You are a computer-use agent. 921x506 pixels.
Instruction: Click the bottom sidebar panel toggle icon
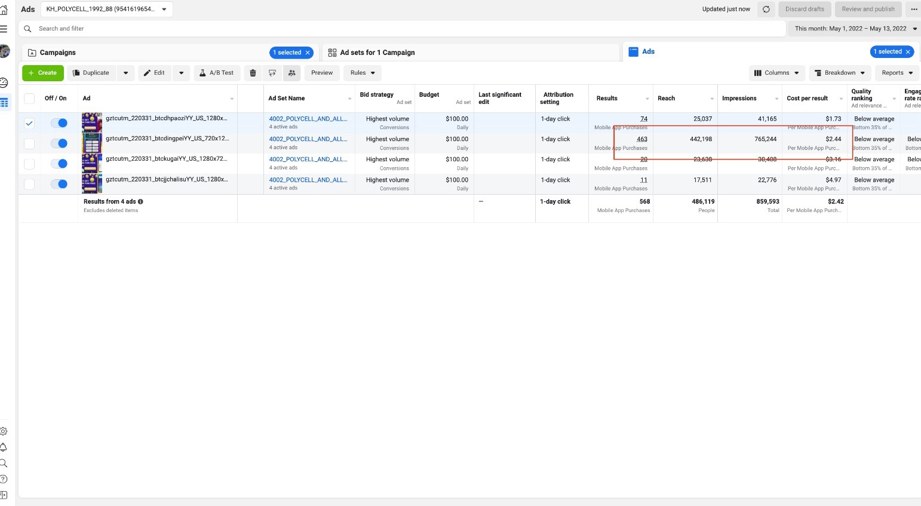pyautogui.click(x=4, y=495)
